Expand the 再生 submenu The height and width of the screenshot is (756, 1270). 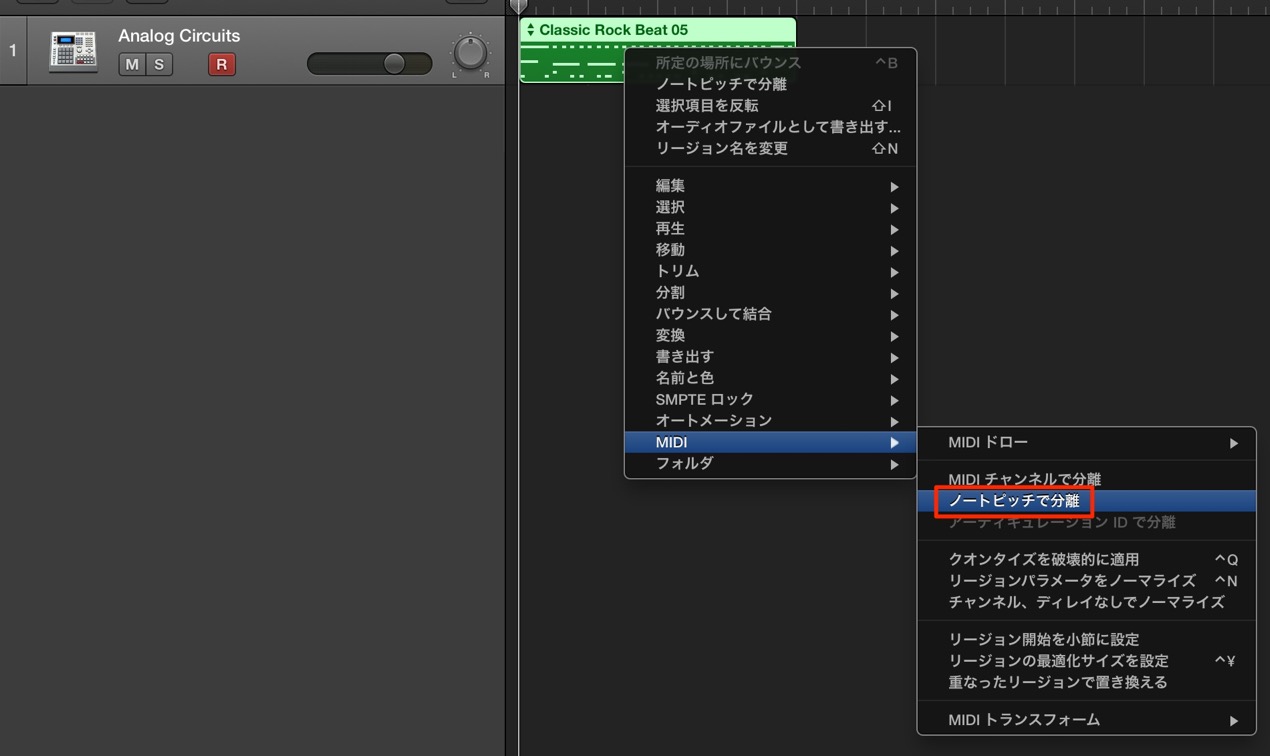click(x=770, y=229)
